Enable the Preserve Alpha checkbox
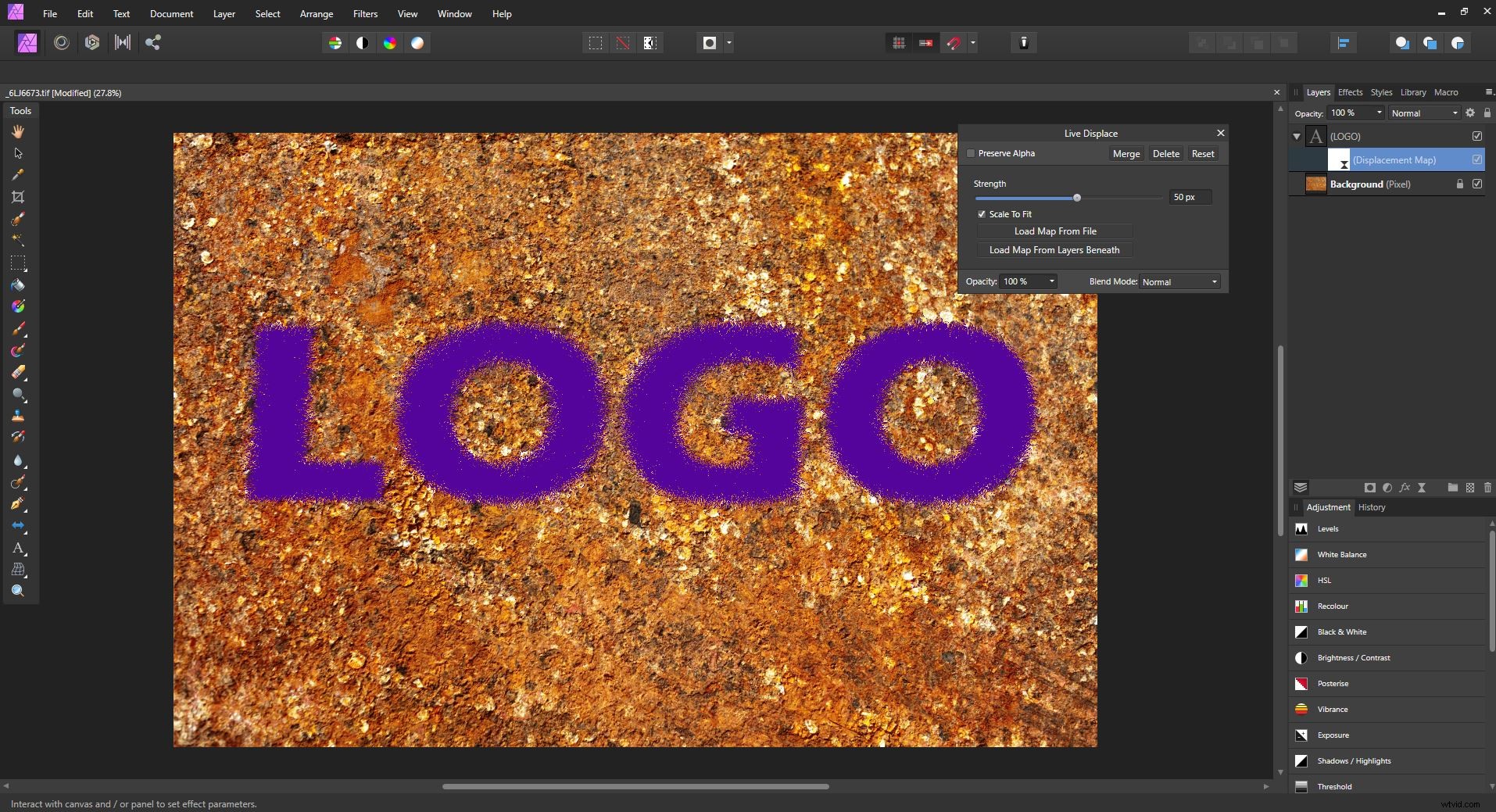The height and width of the screenshot is (812, 1496). [970, 153]
